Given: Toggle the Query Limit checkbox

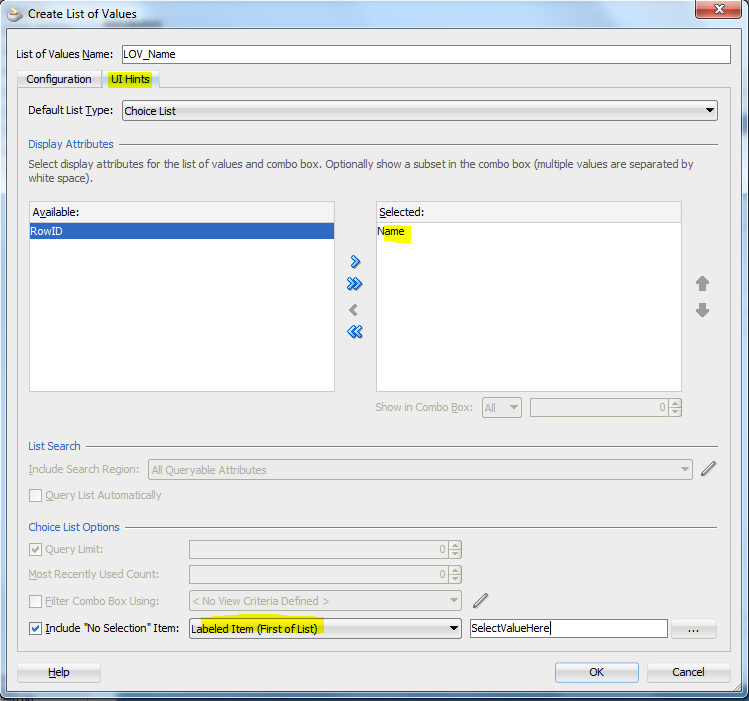Looking at the screenshot, I should (35, 549).
